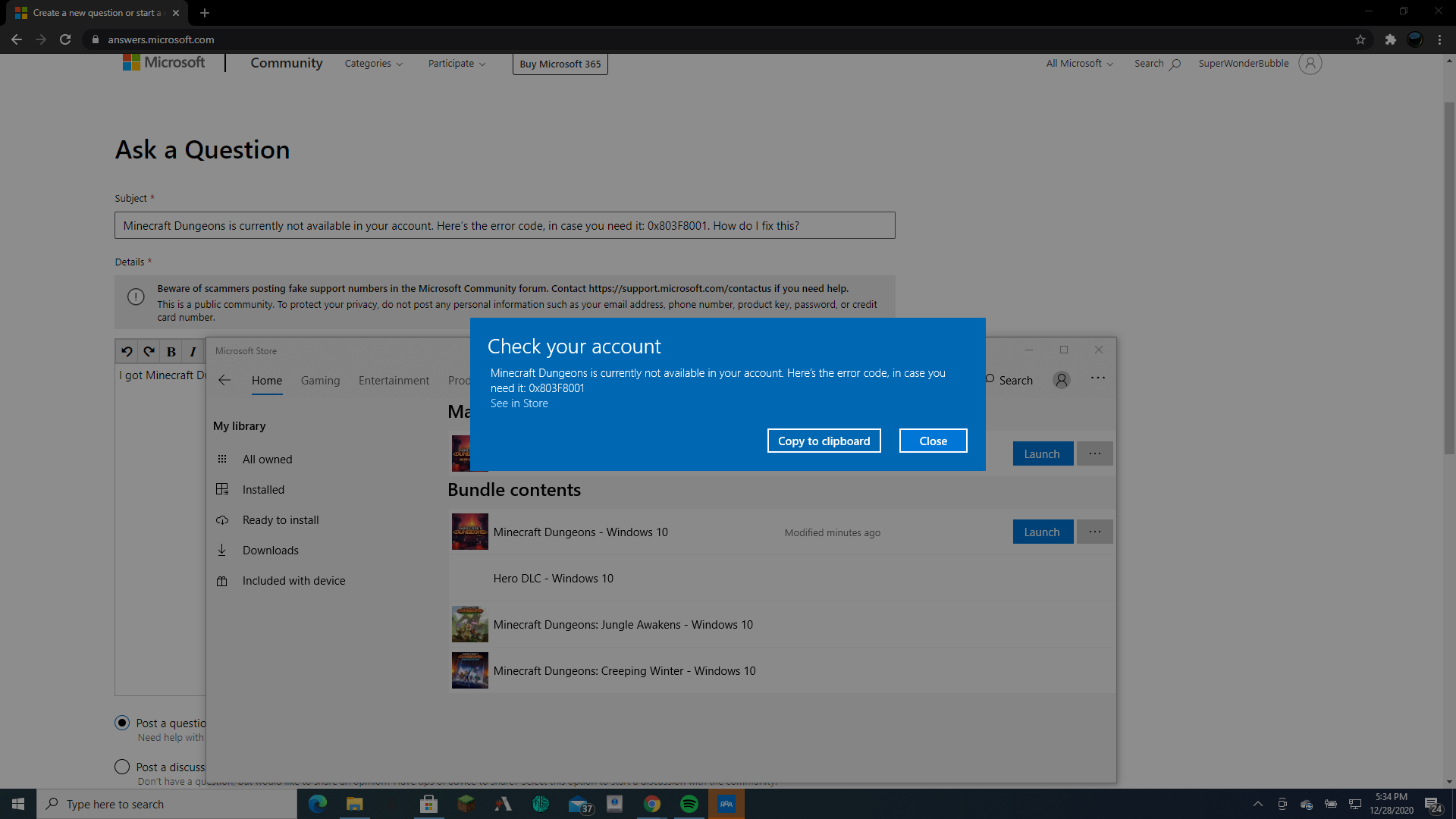1456x819 pixels.
Task: Toggle italic formatting in the editor
Action: click(193, 351)
